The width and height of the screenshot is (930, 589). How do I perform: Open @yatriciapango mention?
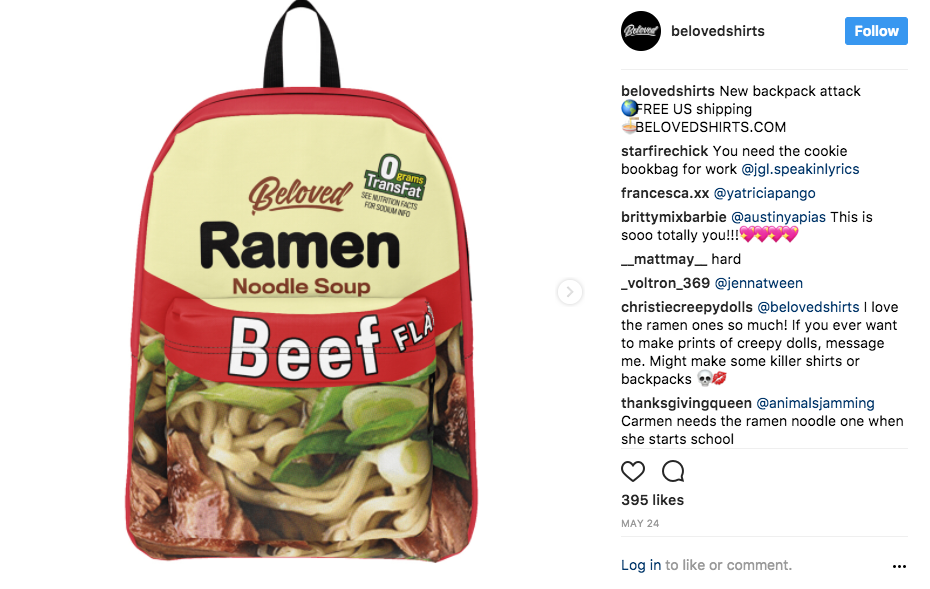click(765, 193)
